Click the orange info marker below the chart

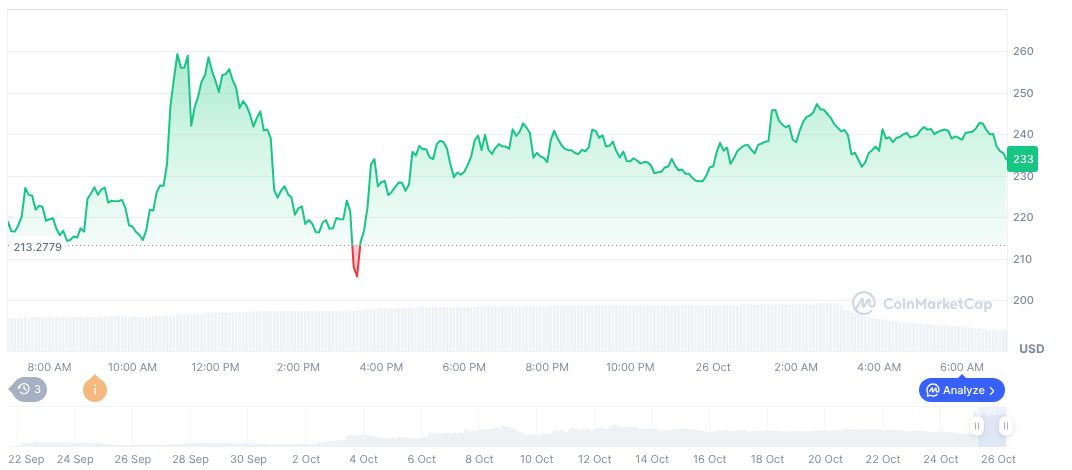pos(95,389)
